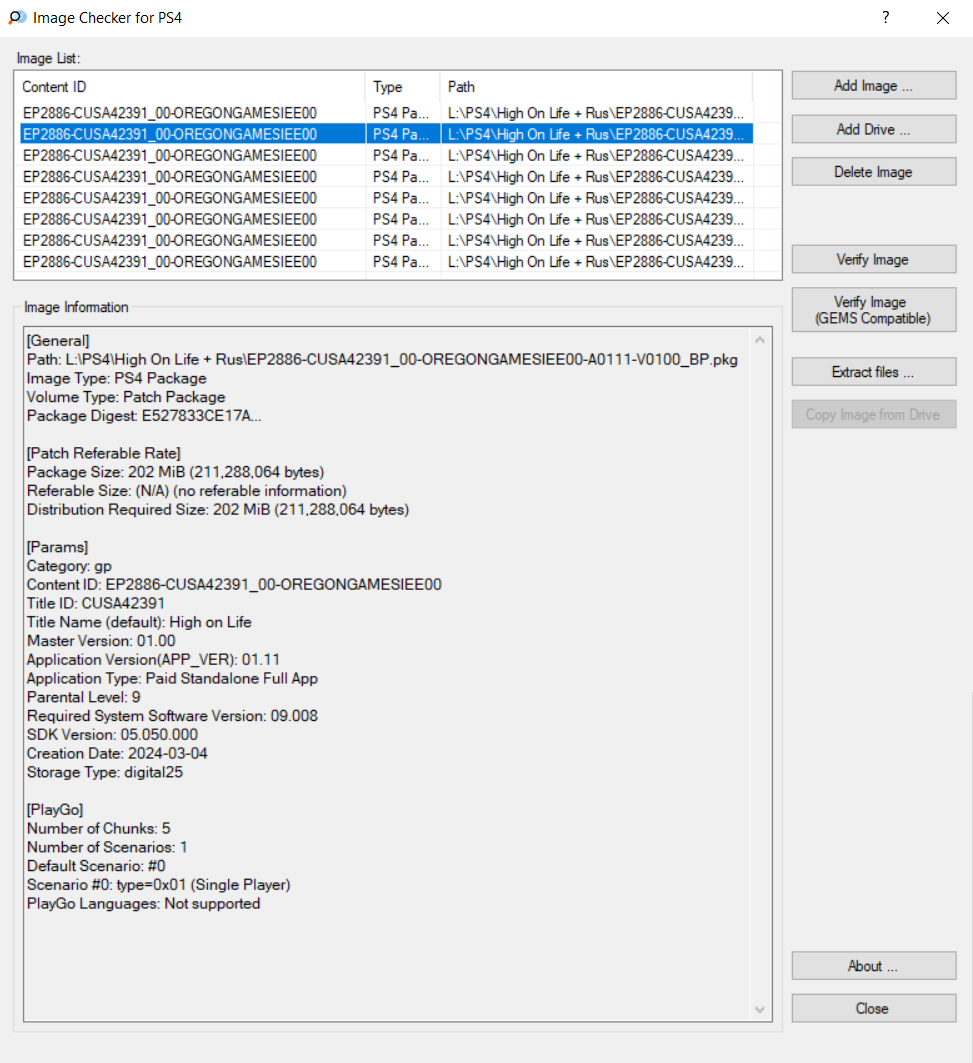Click the Application Type Paid Standalone line
The width and height of the screenshot is (973, 1063).
coord(172,679)
